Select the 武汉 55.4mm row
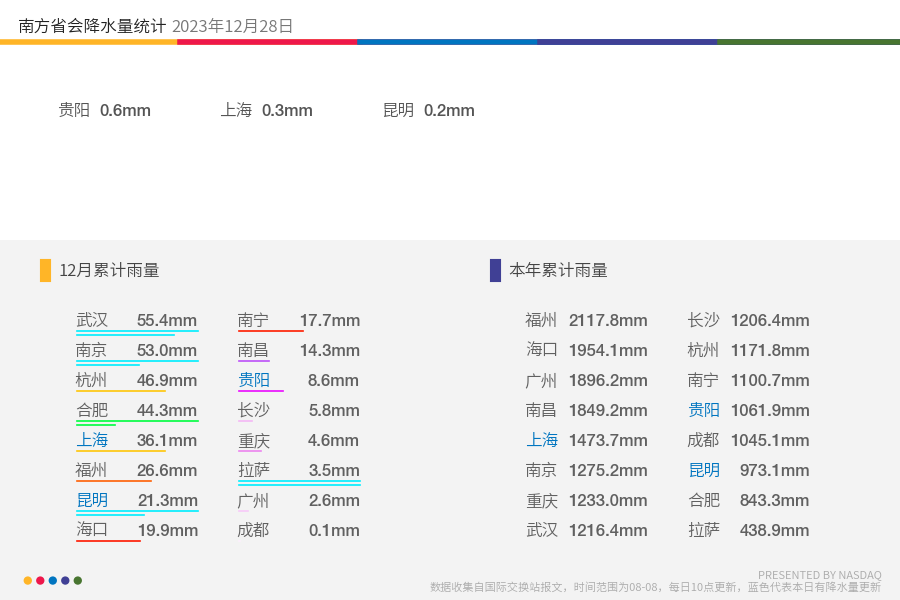 pyautogui.click(x=137, y=320)
